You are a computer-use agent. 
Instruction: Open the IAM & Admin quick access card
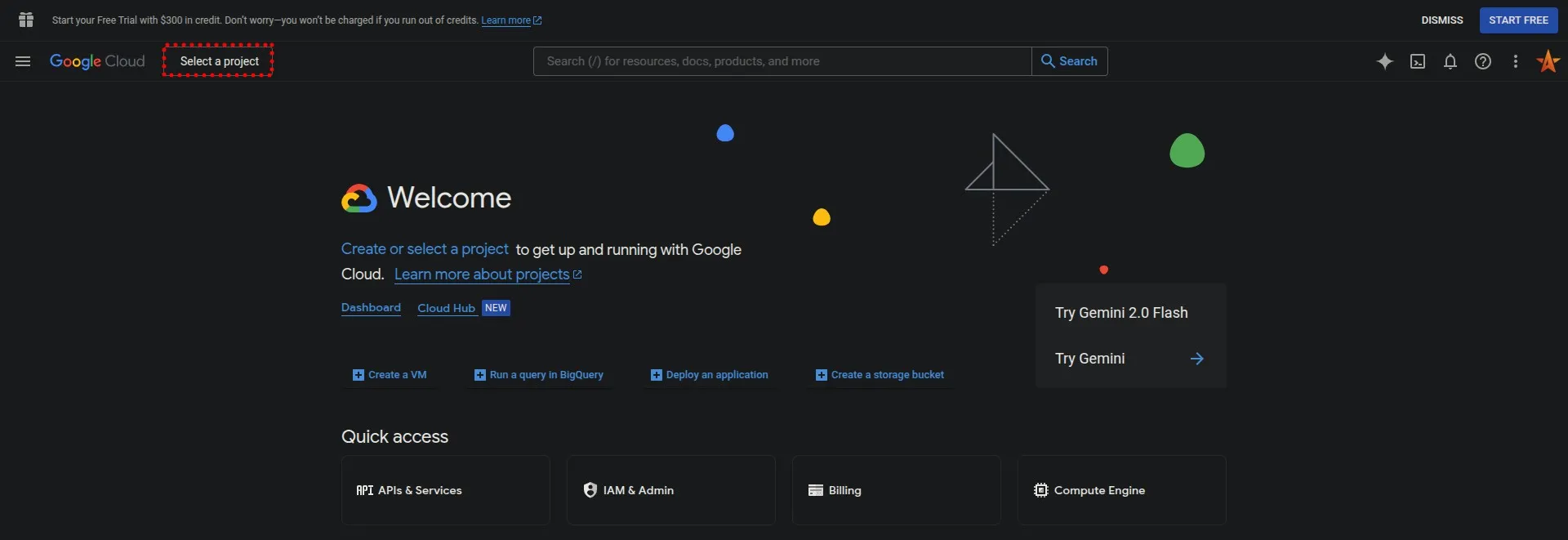pos(671,490)
